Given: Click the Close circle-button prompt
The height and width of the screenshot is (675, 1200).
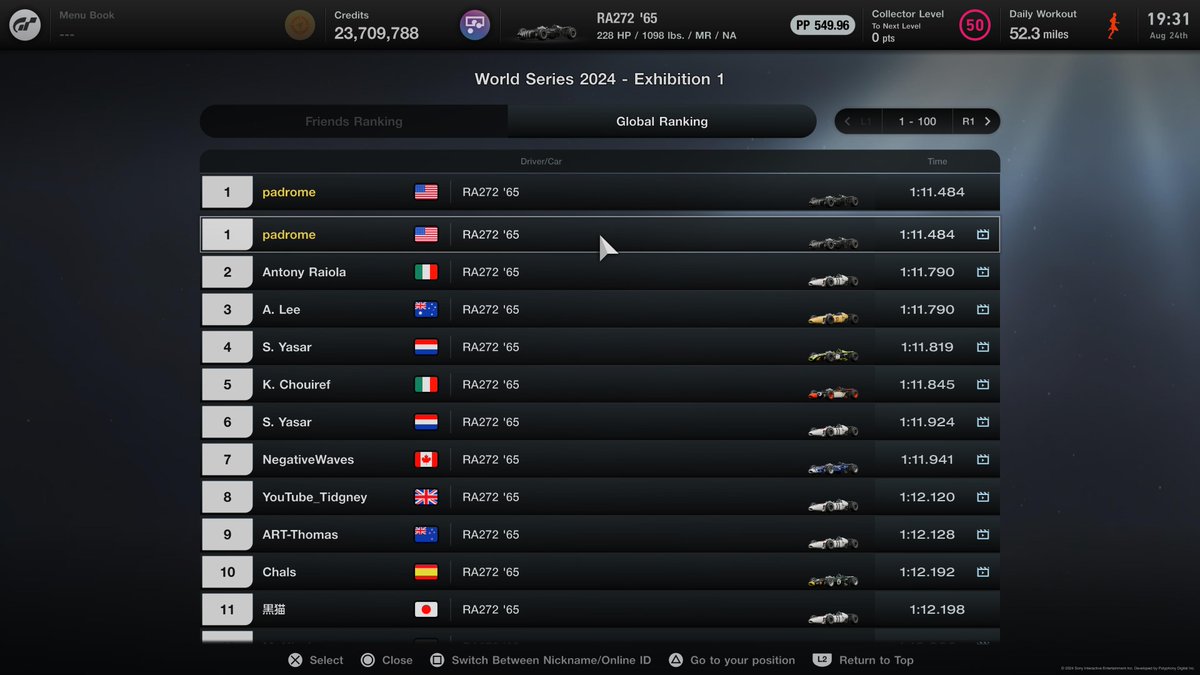Looking at the screenshot, I should point(386,660).
